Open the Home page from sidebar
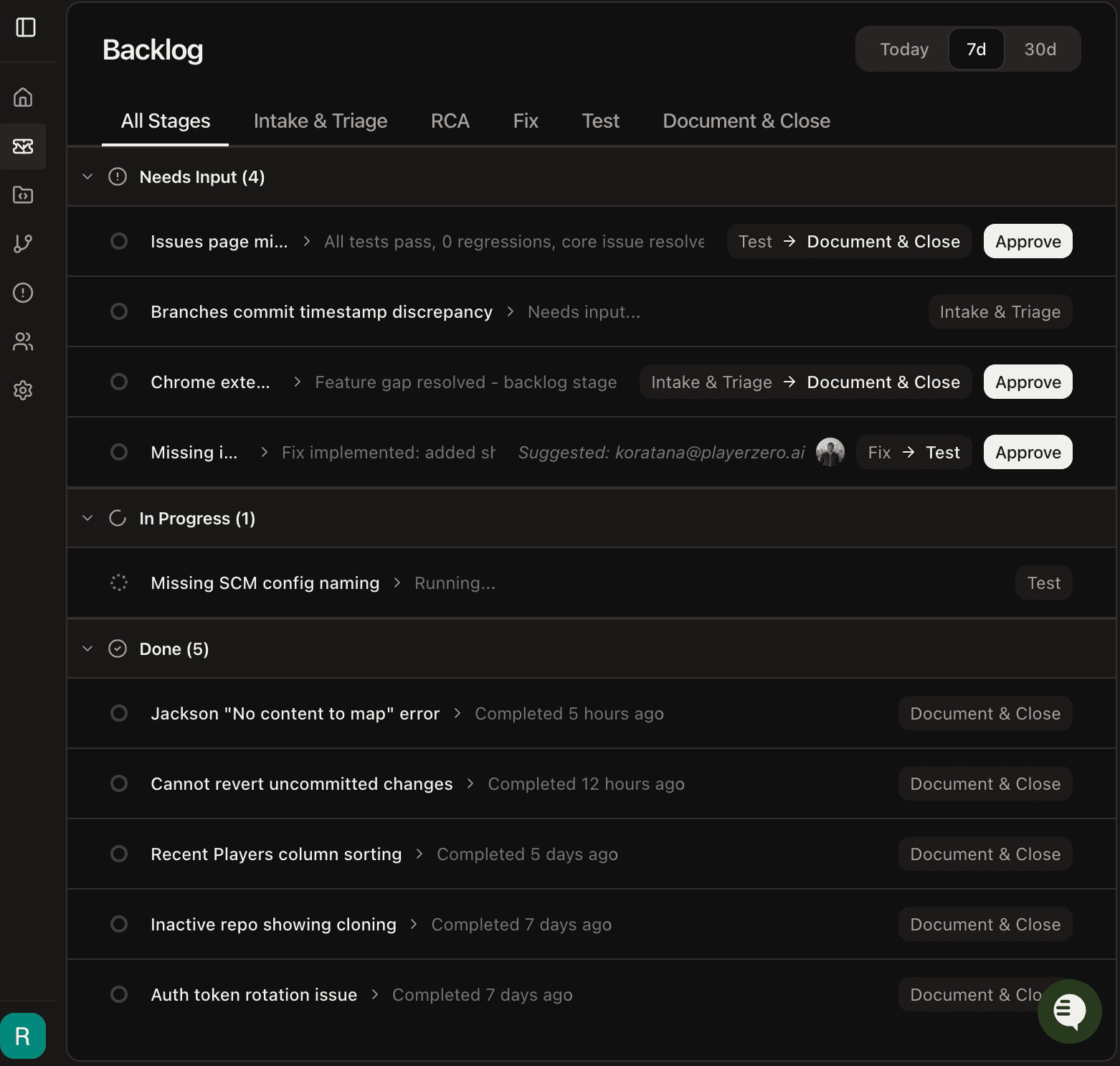1120x1066 pixels. (23, 97)
